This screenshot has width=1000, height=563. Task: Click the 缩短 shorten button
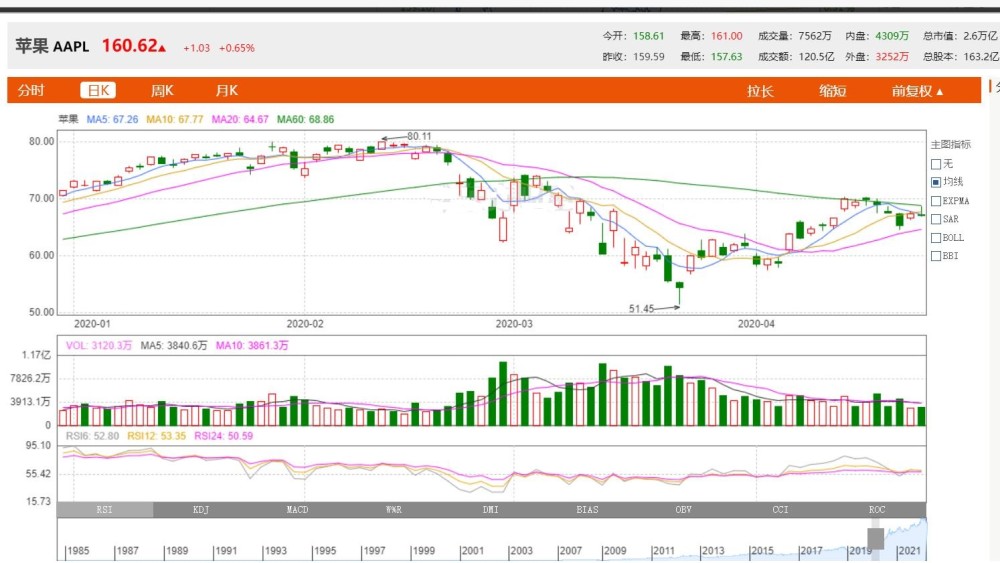pyautogui.click(x=832, y=91)
